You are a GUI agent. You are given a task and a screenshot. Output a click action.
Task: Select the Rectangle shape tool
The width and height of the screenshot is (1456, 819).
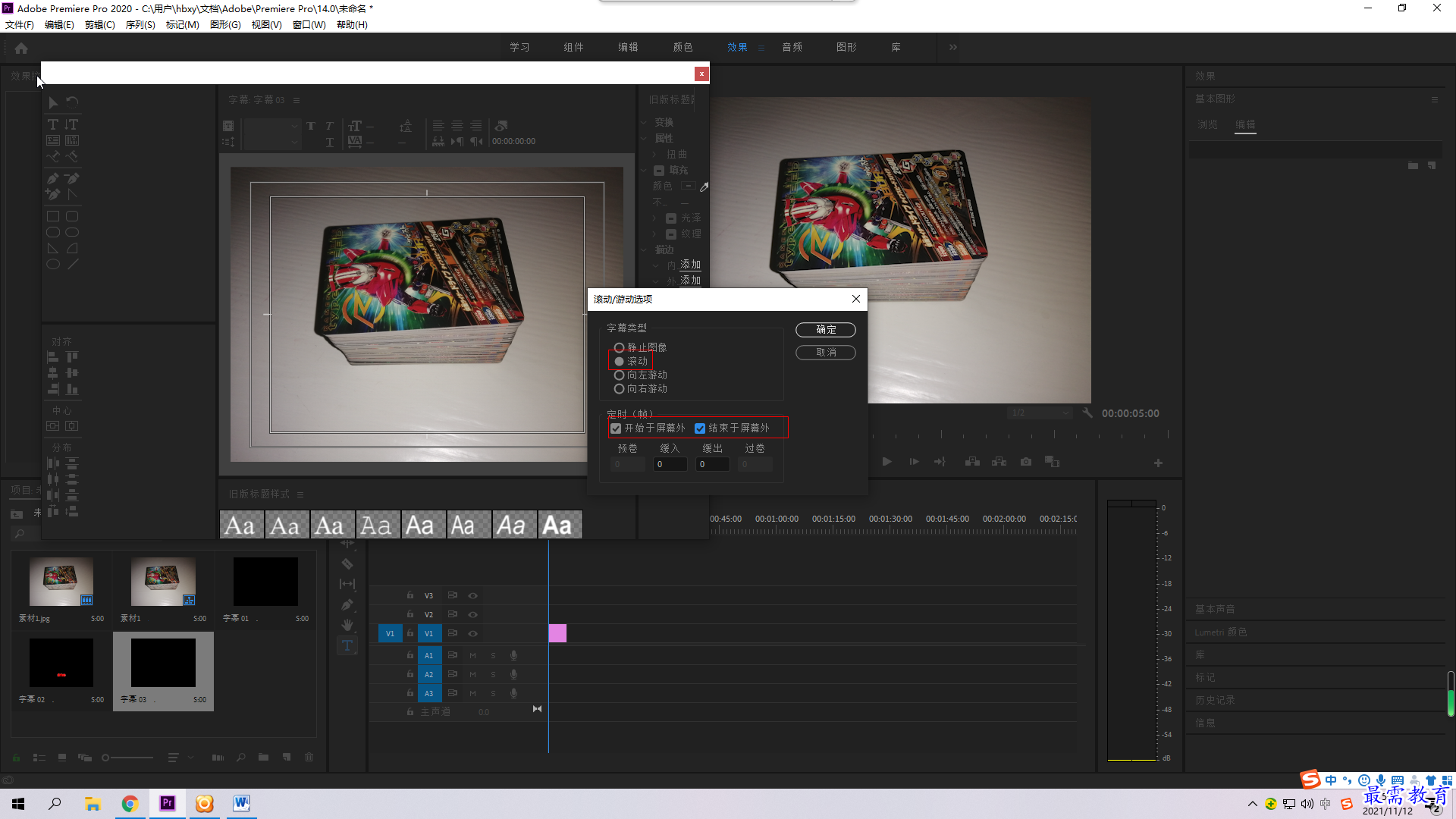(x=53, y=216)
